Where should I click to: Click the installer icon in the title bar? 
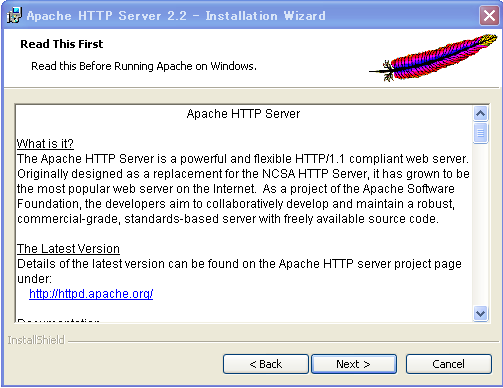coord(14,16)
